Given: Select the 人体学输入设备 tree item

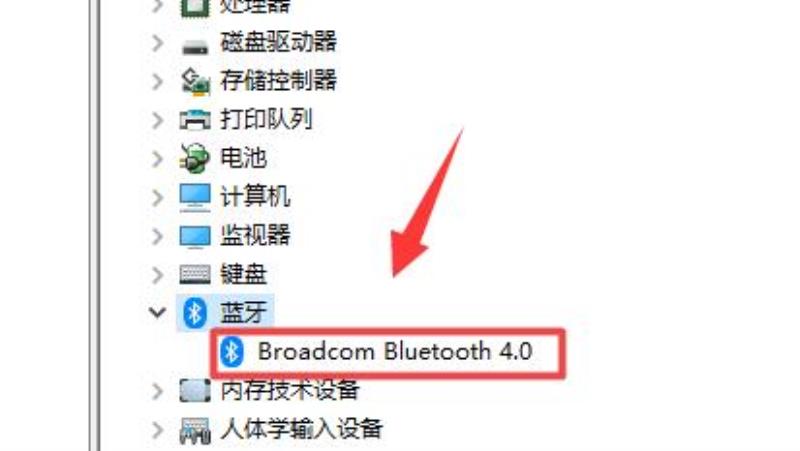Looking at the screenshot, I should [x=302, y=430].
